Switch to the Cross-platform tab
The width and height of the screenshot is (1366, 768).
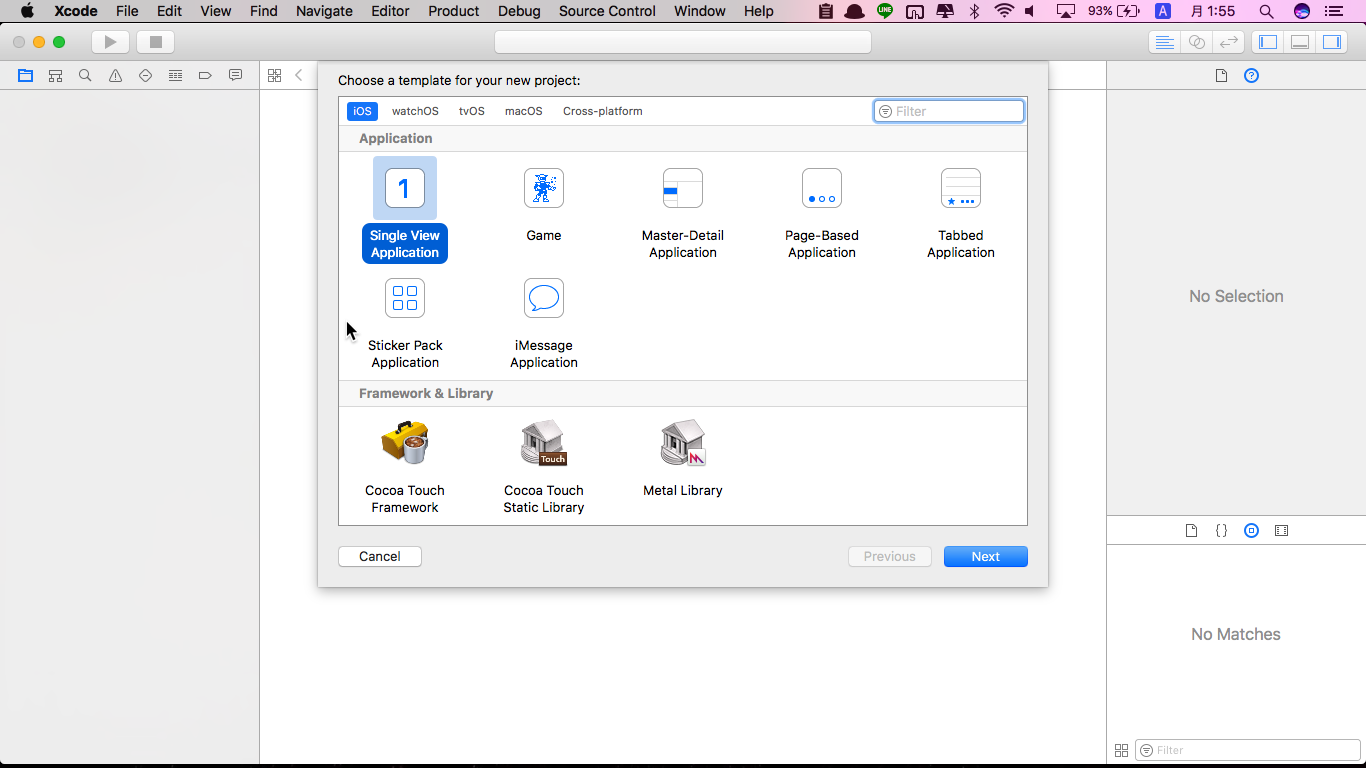(x=603, y=111)
